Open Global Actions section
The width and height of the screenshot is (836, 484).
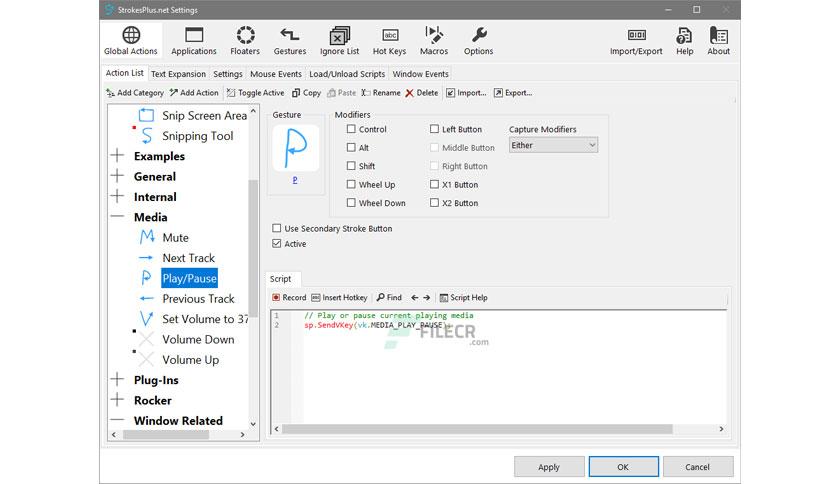point(131,41)
